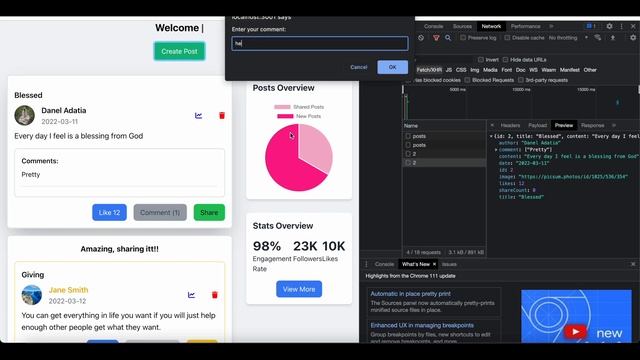The height and width of the screenshot is (360, 640).
Task: Select first posts request row
Action: pos(444,136)
